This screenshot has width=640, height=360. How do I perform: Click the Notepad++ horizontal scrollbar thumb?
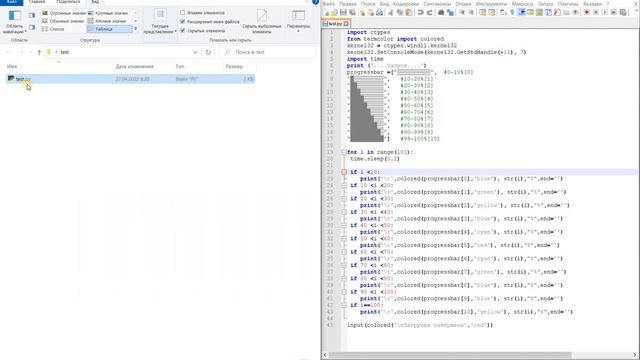[450, 355]
